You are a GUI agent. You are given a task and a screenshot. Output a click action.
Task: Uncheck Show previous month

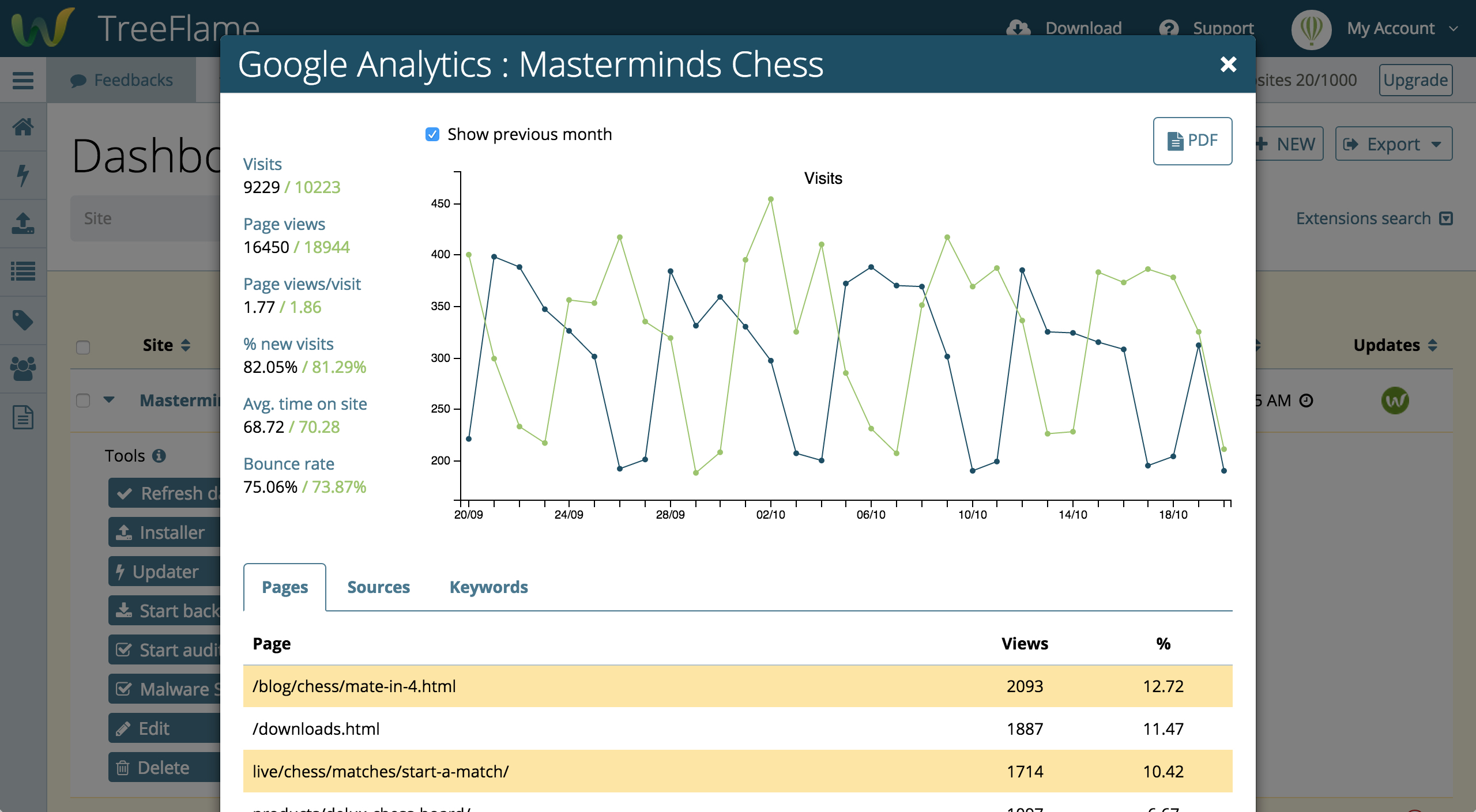coord(432,134)
